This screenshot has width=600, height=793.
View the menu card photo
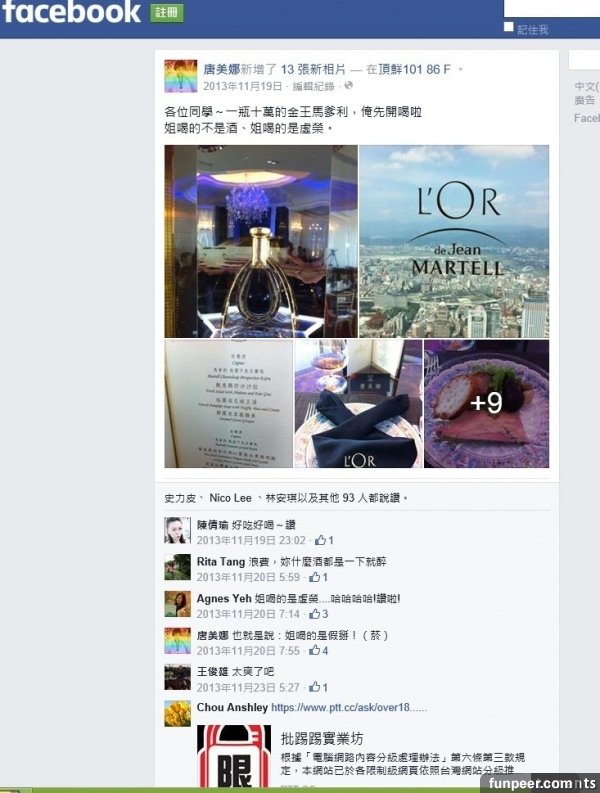229,404
